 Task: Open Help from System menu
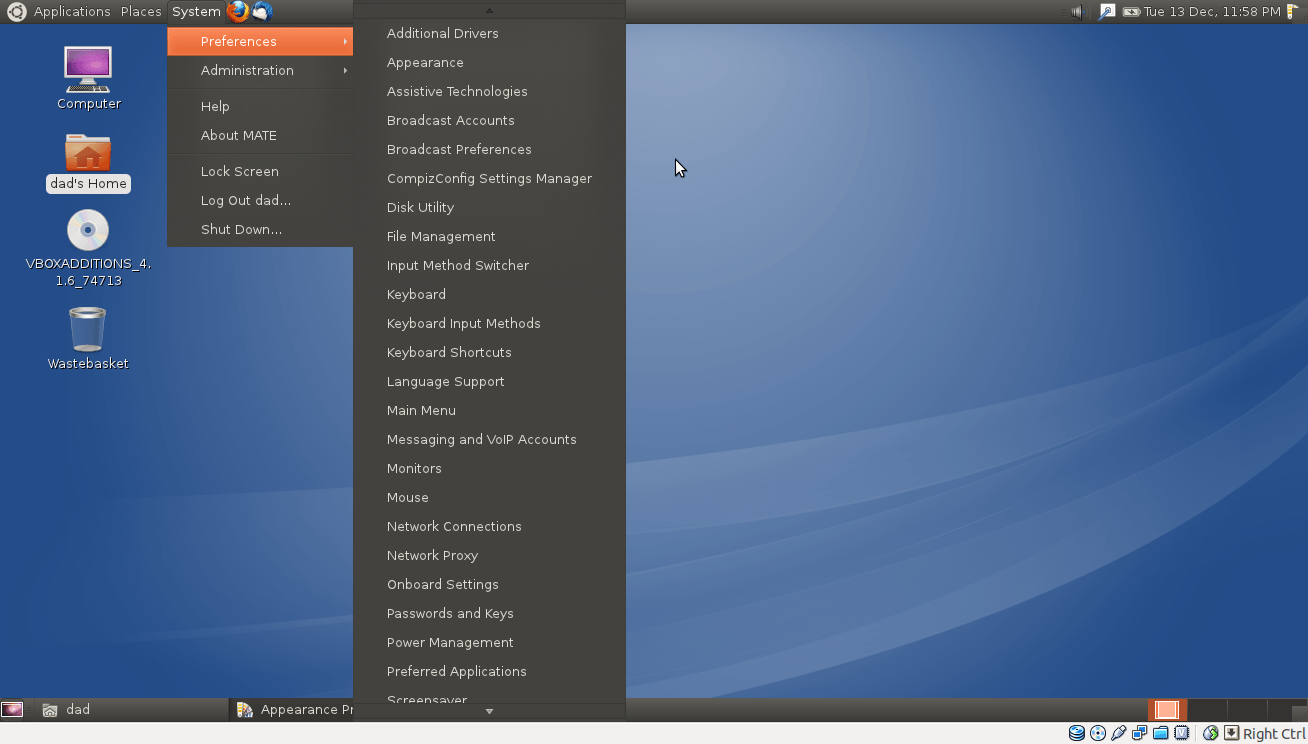pos(260,106)
